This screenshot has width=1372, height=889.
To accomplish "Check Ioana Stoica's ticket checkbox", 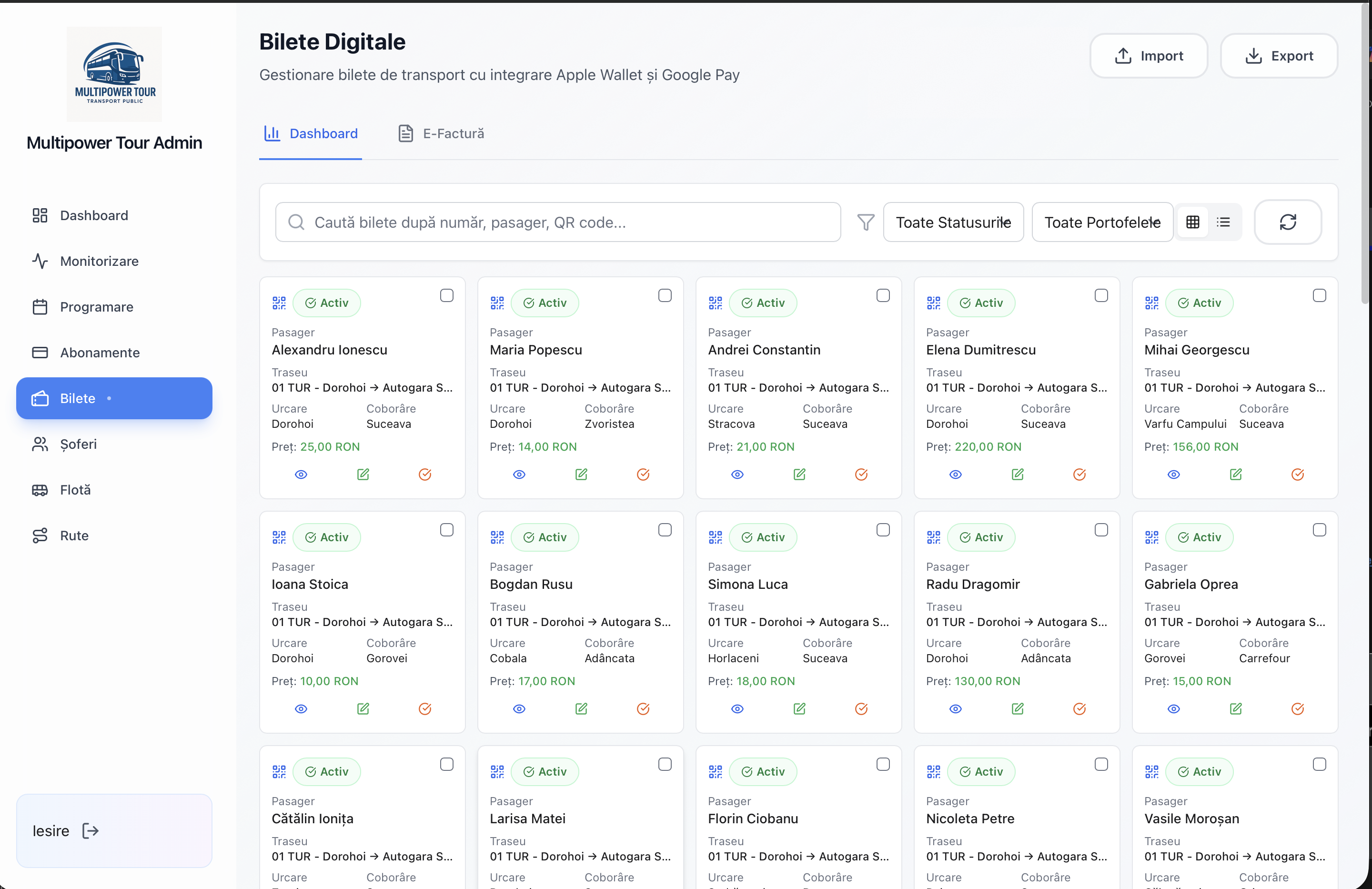I will pos(447,530).
